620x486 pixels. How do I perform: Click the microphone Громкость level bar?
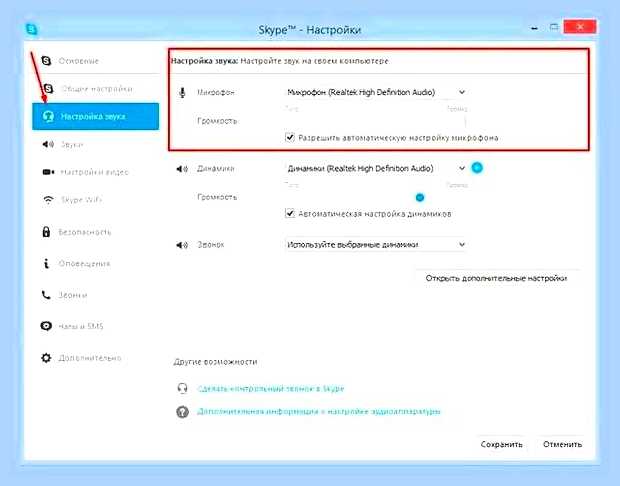(375, 121)
